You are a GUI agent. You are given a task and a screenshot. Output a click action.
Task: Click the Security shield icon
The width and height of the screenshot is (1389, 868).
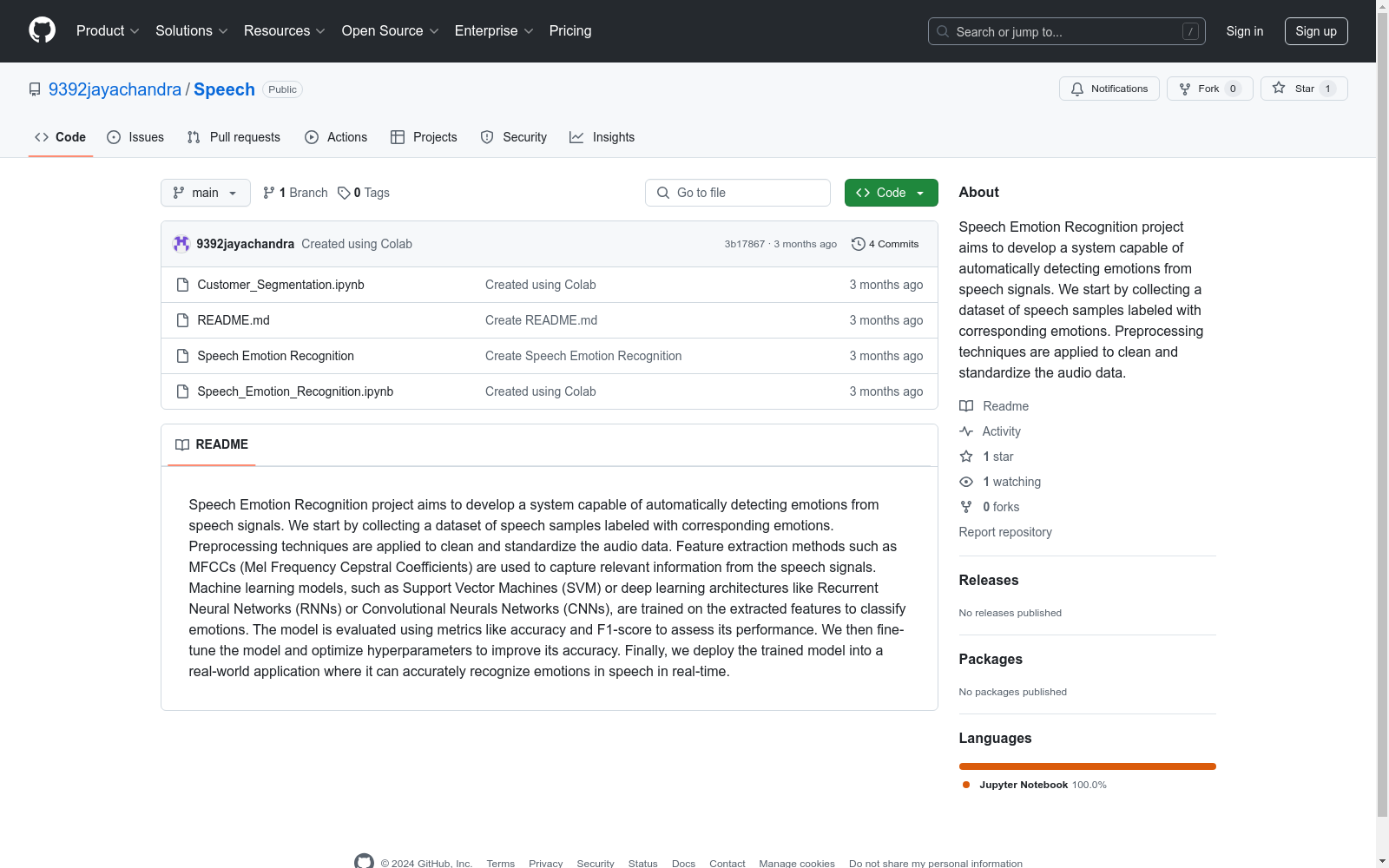[x=487, y=137]
